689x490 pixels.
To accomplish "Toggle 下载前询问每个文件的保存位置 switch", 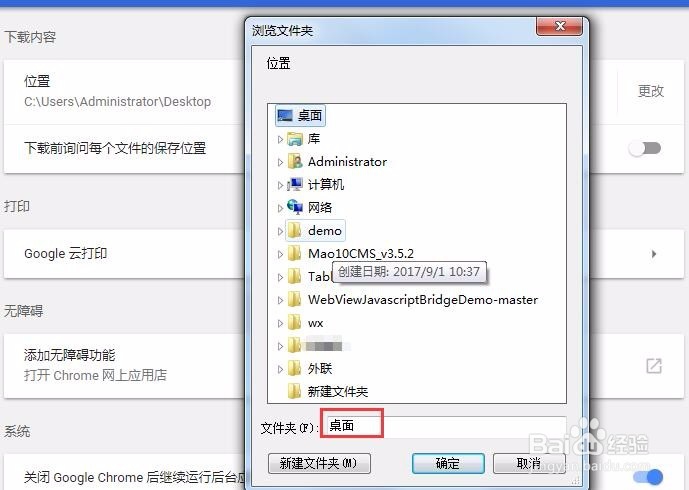I will pyautogui.click(x=645, y=149).
